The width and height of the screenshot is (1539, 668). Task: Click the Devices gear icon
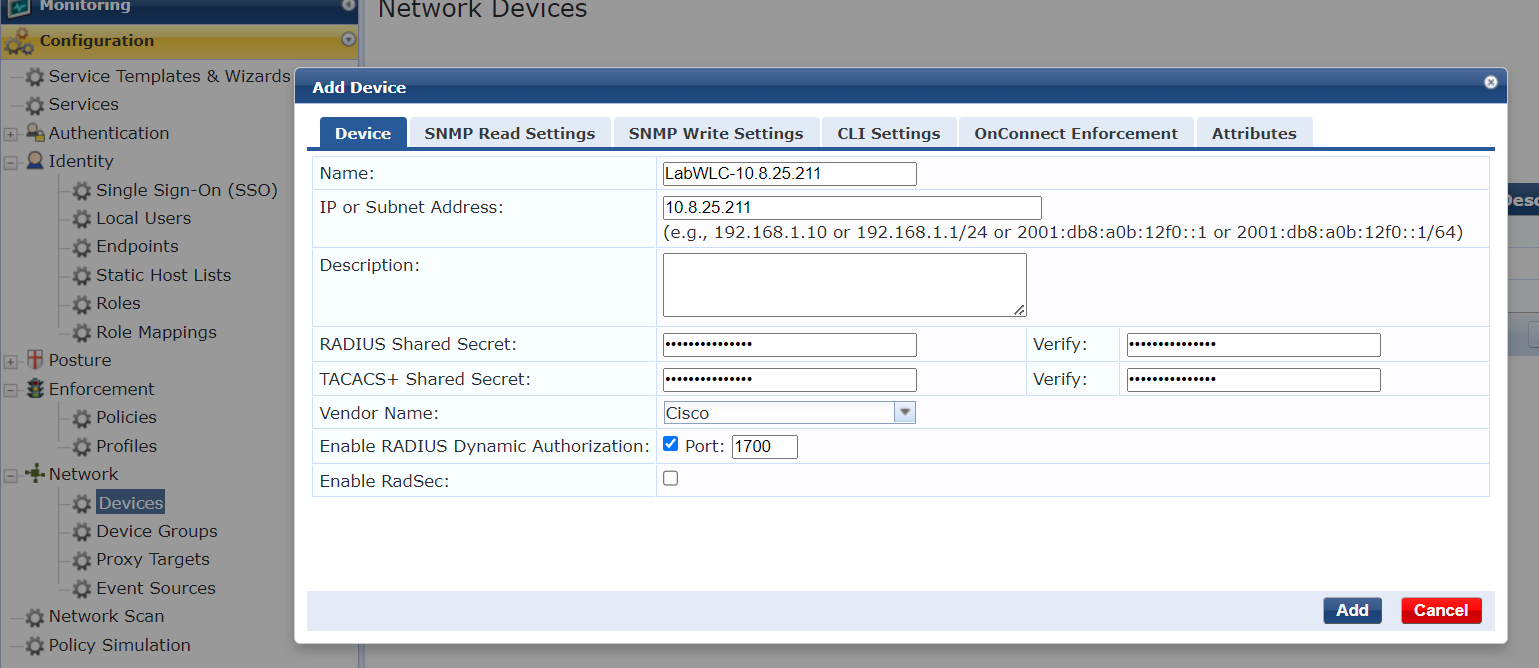[x=82, y=504]
